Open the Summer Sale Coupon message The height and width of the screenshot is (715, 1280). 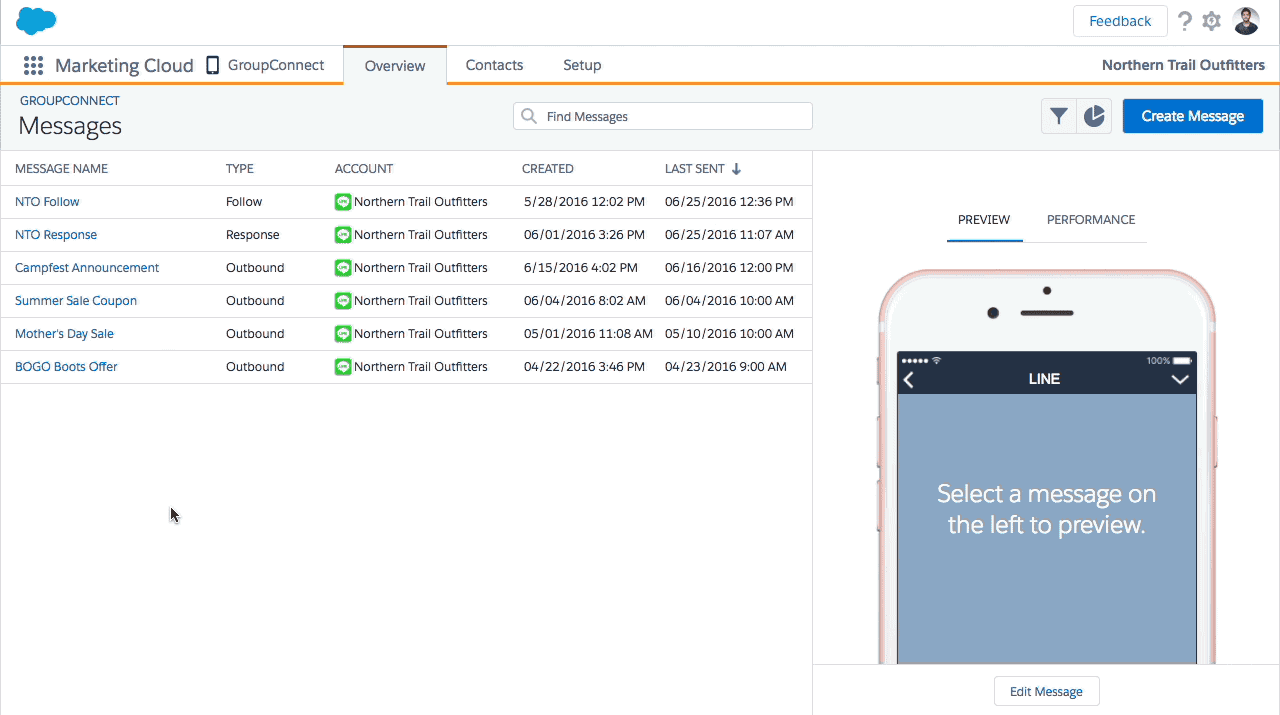coord(76,301)
